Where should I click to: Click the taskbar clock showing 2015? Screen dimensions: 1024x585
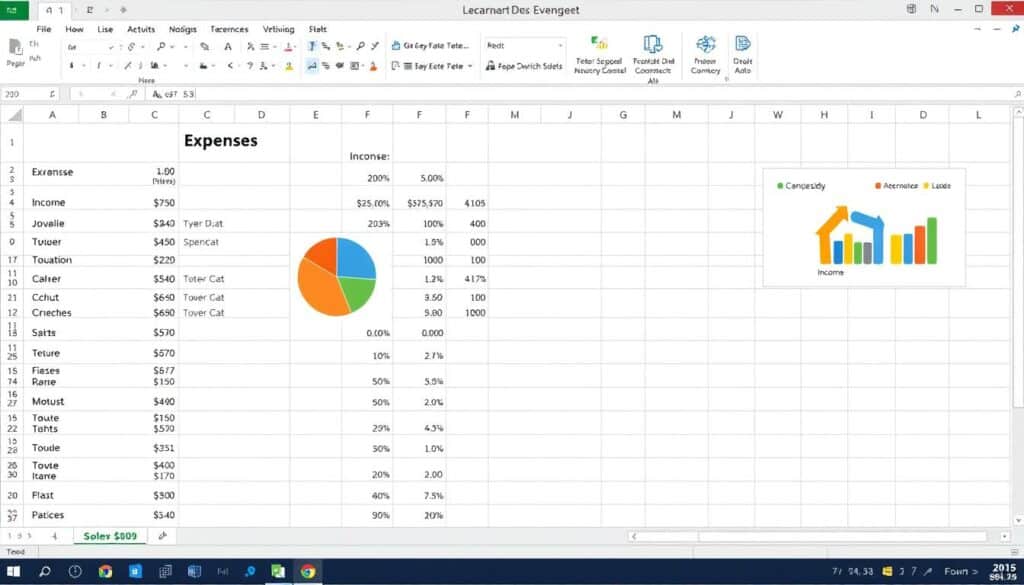coord(1004,571)
